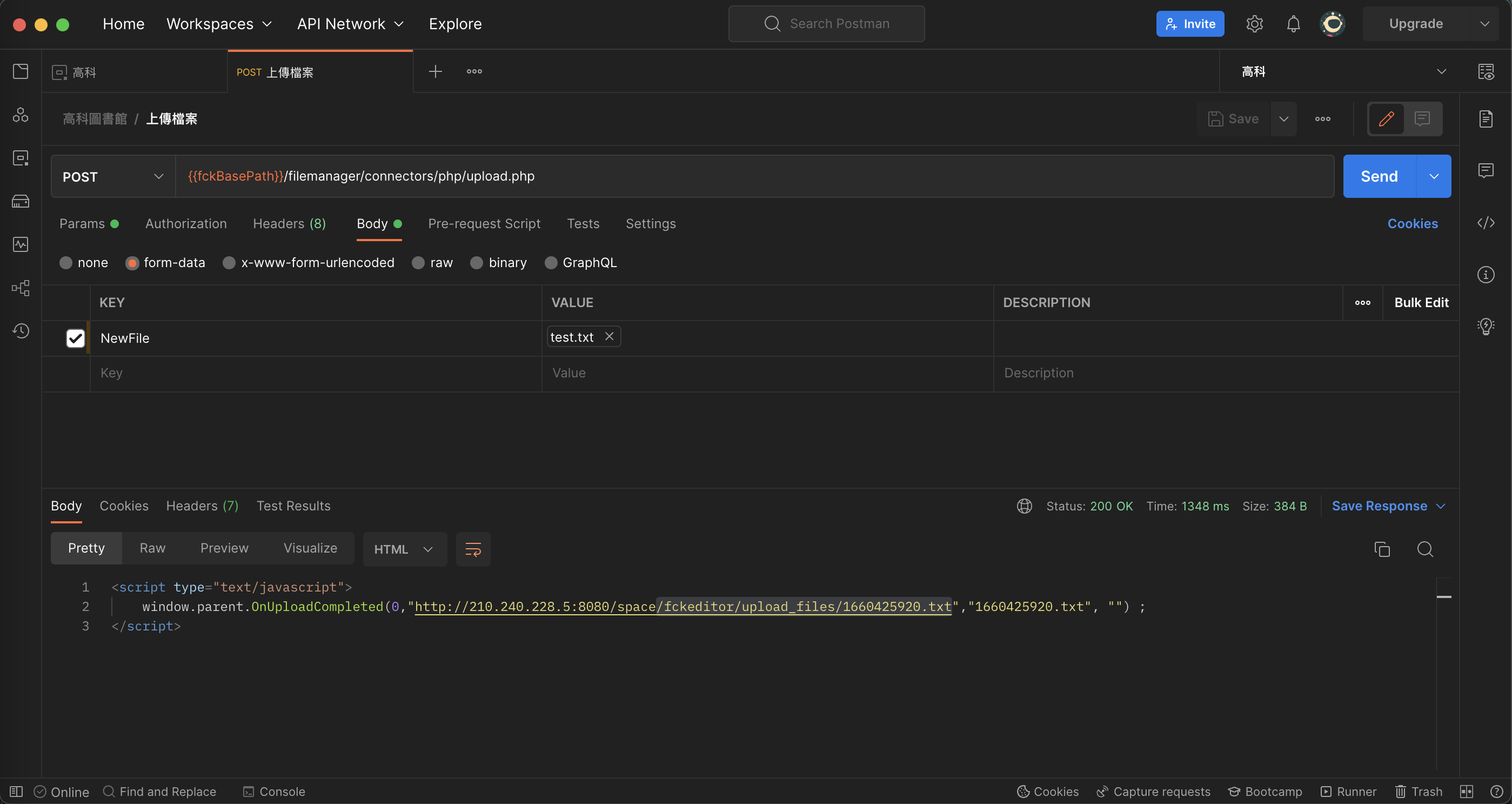Image resolution: width=1512 pixels, height=804 pixels.
Task: Open the request Info pane
Action: pyautogui.click(x=1486, y=274)
